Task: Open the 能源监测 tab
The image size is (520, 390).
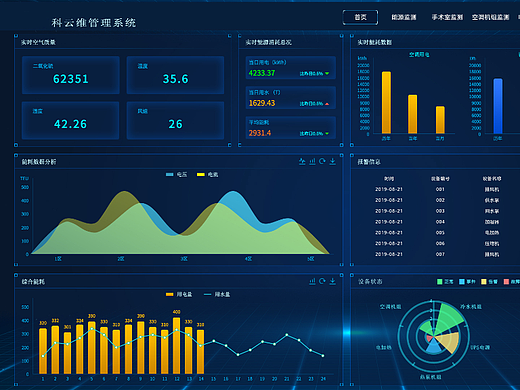Action: (404, 17)
